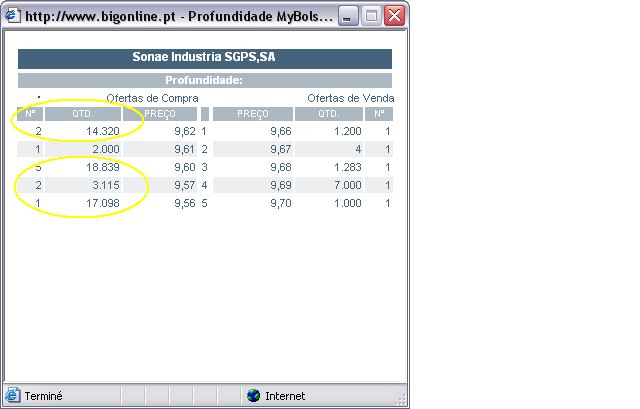
Task: Select buy quantity 14.320
Action: (x=103, y=131)
